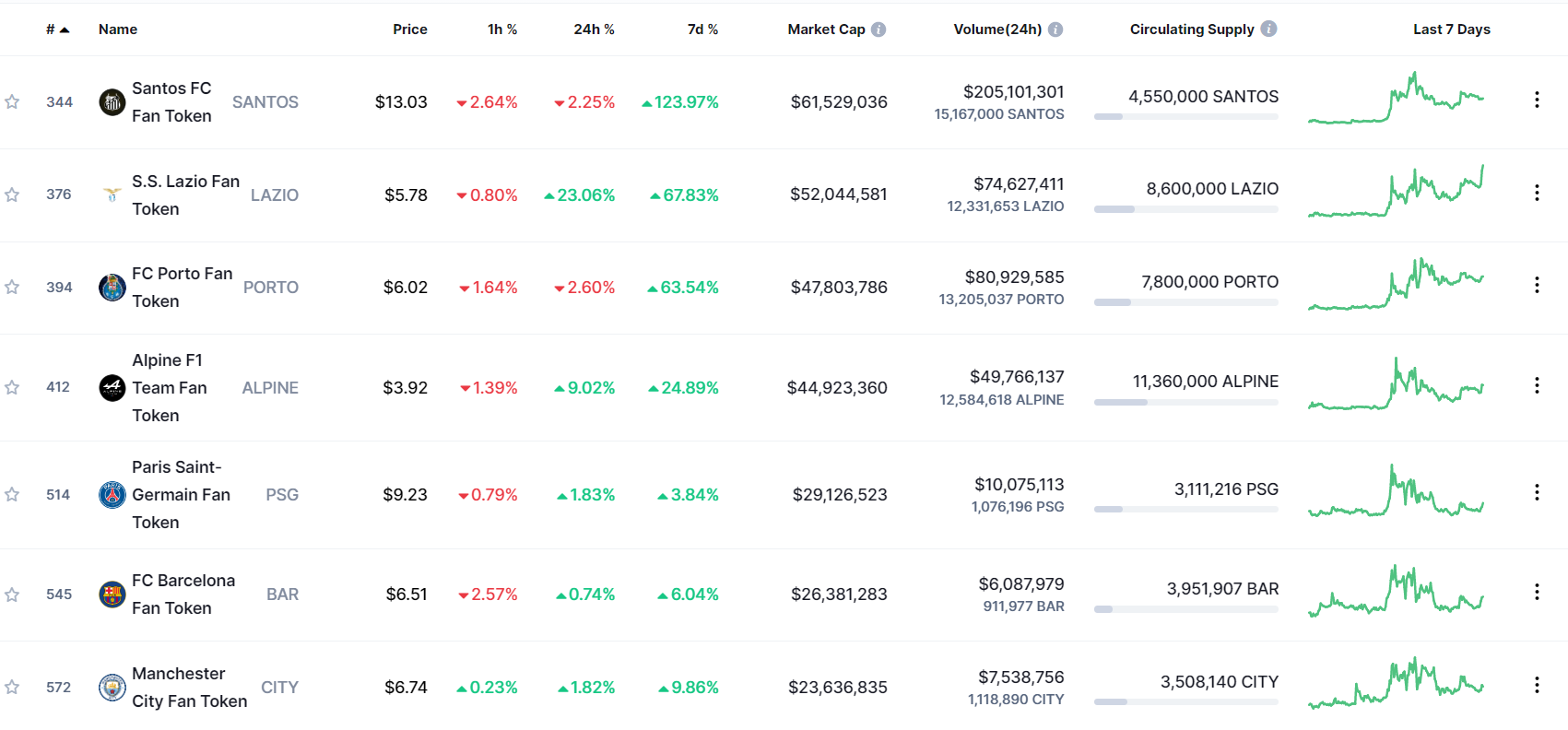
Task: Sort by Circulating Supply header
Action: point(1192,29)
